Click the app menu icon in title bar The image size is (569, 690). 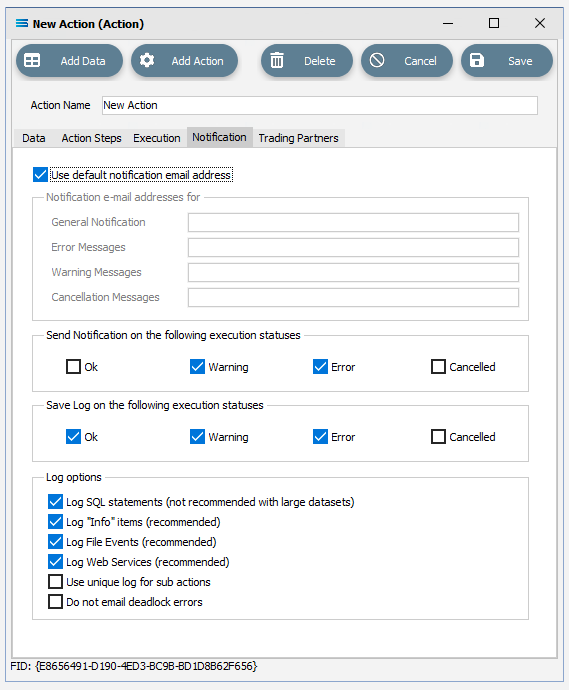[22, 23]
